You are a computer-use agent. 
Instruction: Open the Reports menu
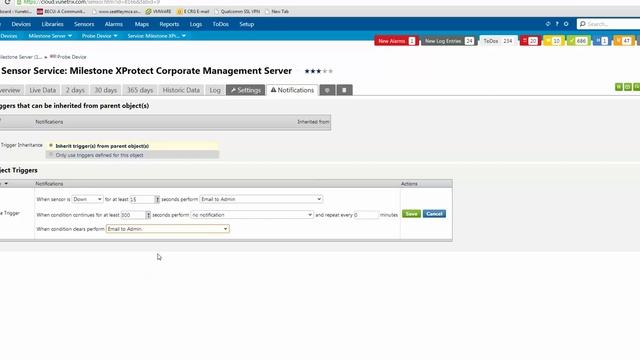coord(169,24)
